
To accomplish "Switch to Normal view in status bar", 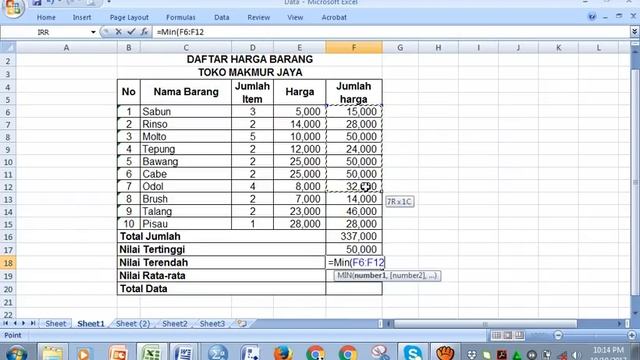I will click(496, 335).
